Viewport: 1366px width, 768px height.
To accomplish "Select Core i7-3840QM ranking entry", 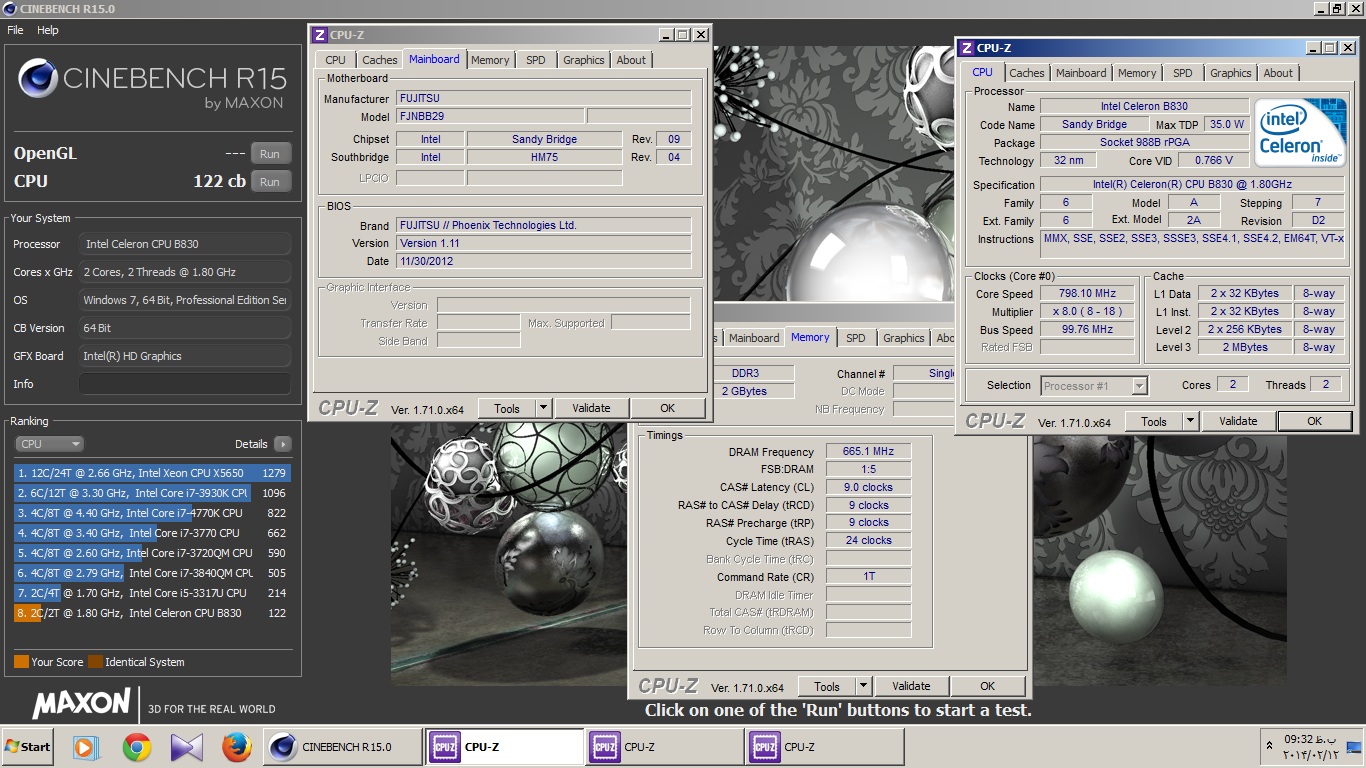I will tap(151, 573).
